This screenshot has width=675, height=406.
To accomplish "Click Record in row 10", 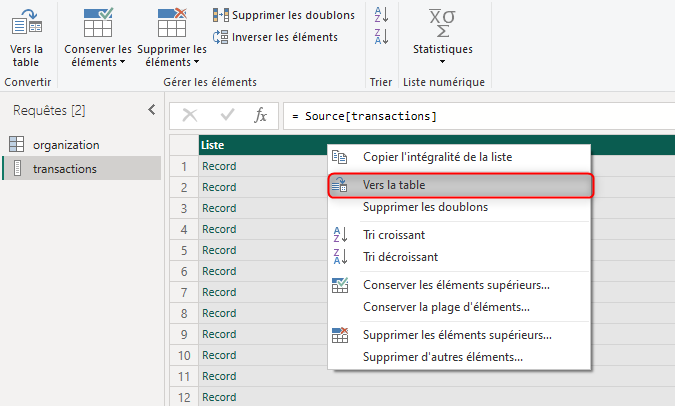I will click(x=219, y=355).
